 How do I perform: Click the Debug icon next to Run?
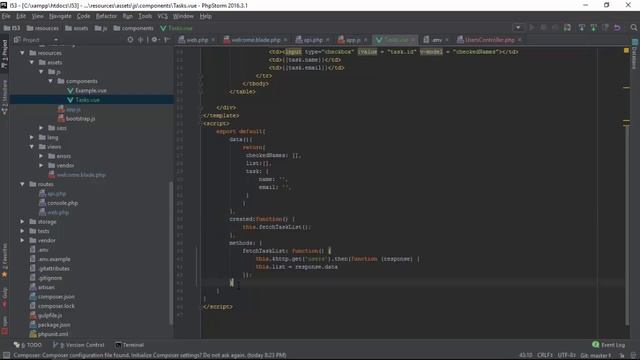(x=543, y=28)
